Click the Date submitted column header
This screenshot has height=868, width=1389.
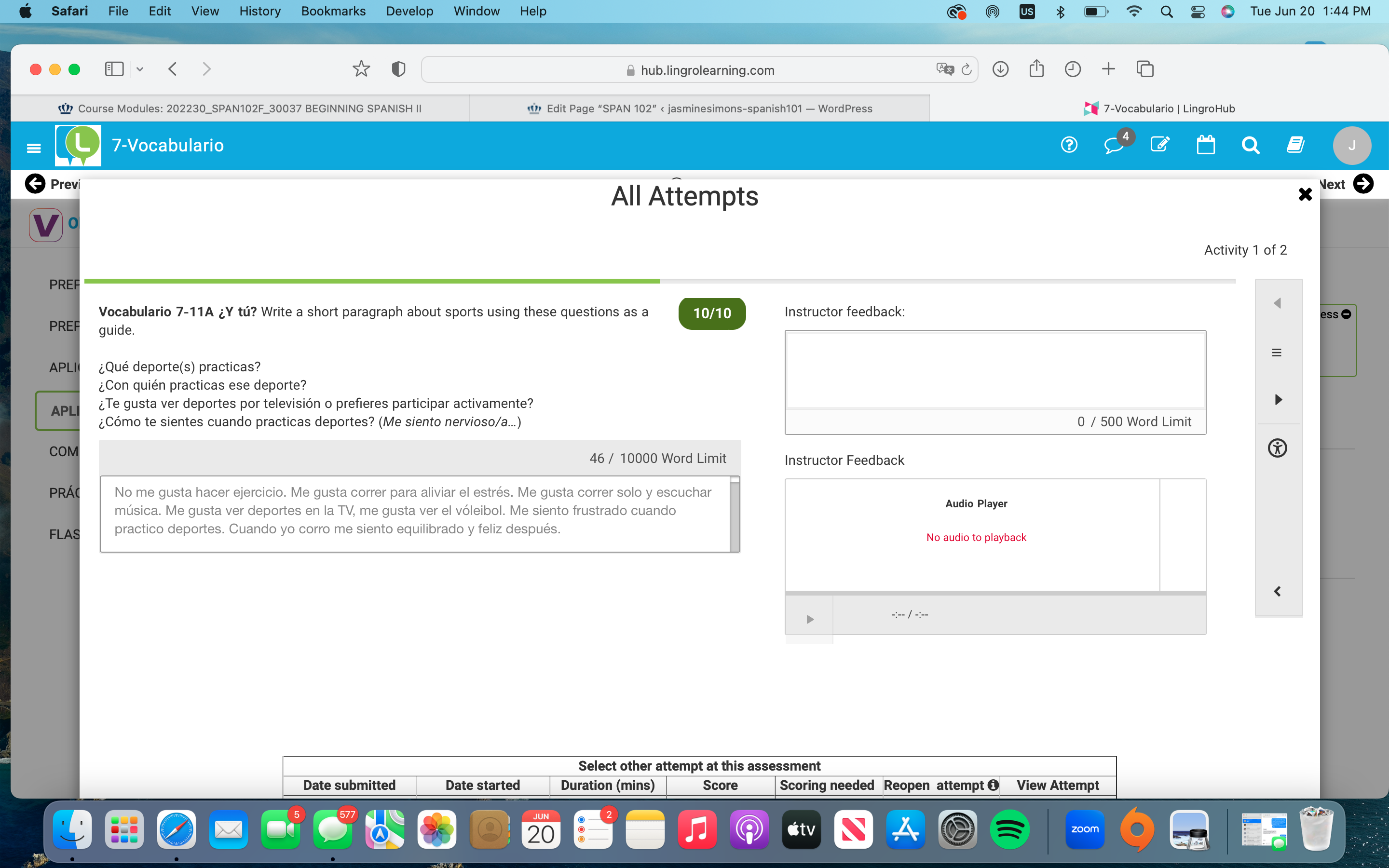(349, 785)
